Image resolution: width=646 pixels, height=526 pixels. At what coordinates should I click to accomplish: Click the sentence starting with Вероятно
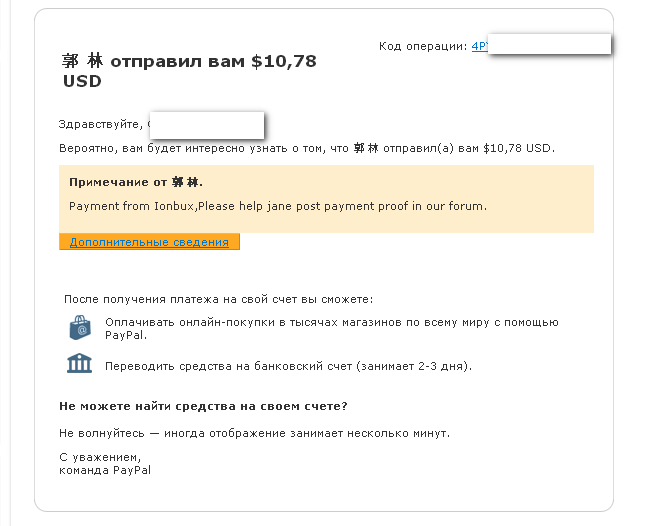click(x=307, y=148)
